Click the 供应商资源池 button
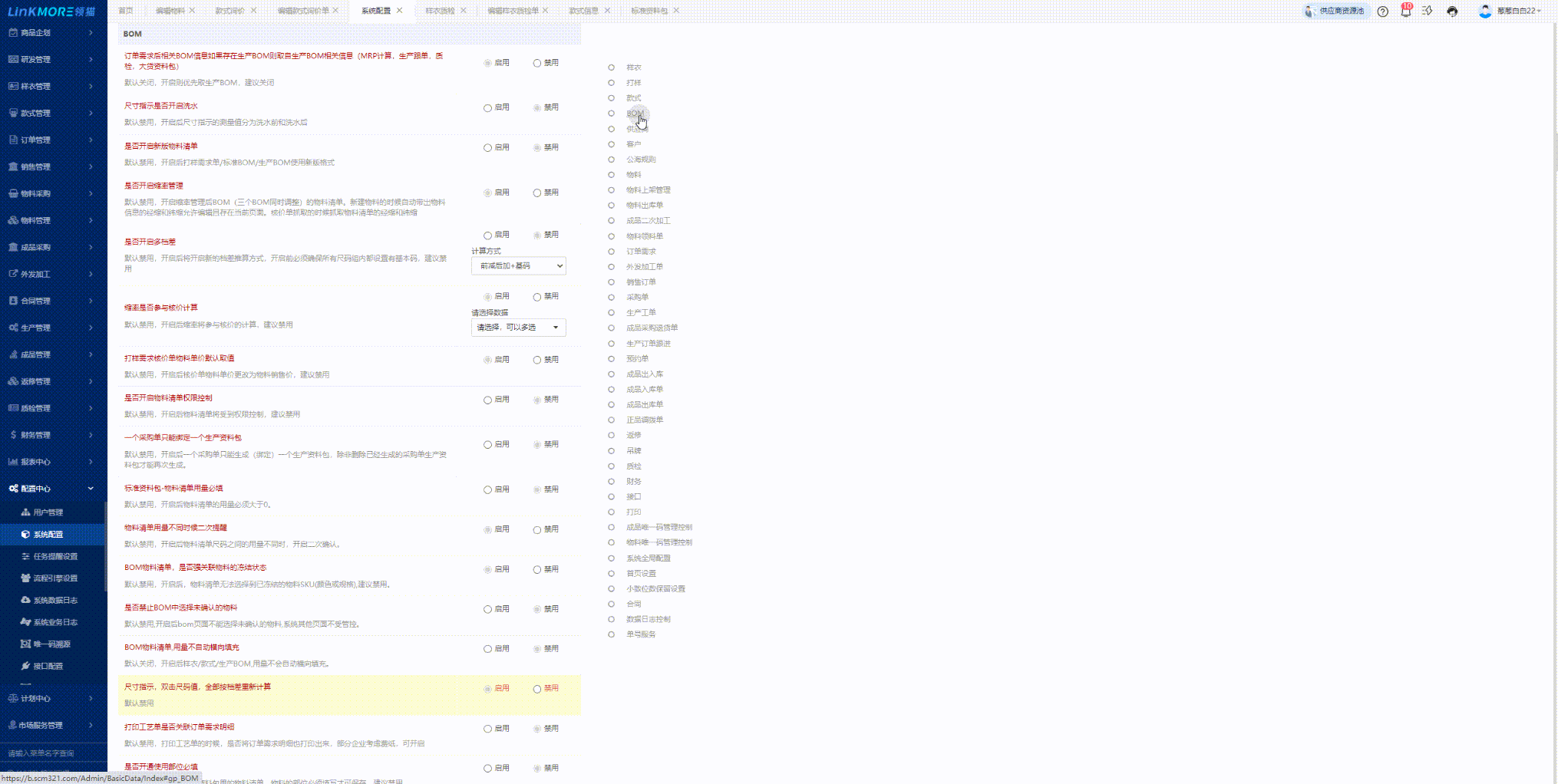The height and width of the screenshot is (784, 1558). pyautogui.click(x=1337, y=12)
